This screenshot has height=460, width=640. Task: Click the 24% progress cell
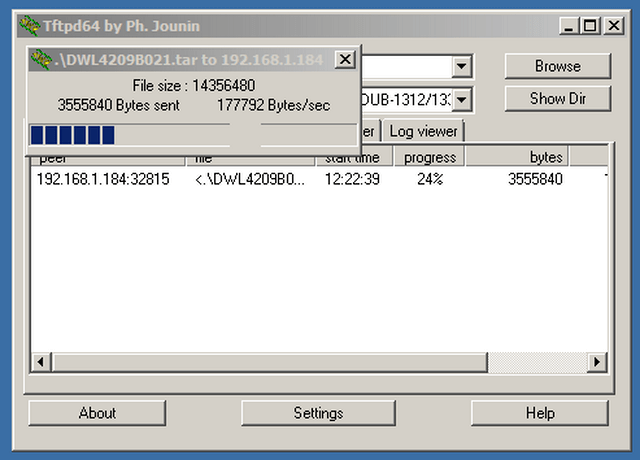tap(430, 179)
